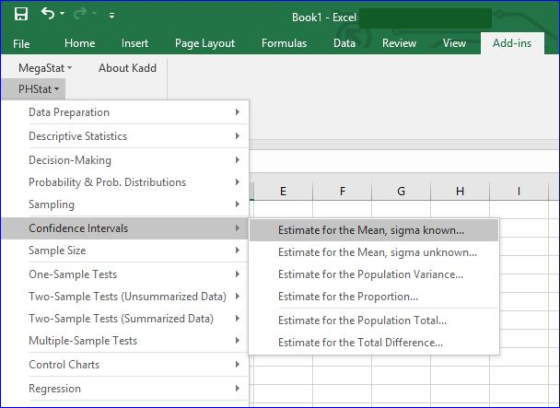This screenshot has width=560, height=408.
Task: Open the MegaStat dropdown menu
Action: tap(45, 68)
